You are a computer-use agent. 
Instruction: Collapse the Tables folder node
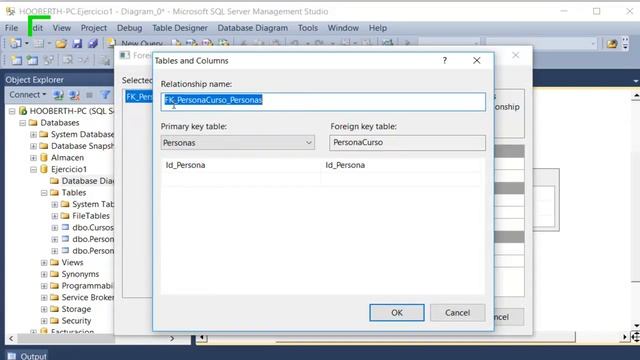tap(44, 193)
